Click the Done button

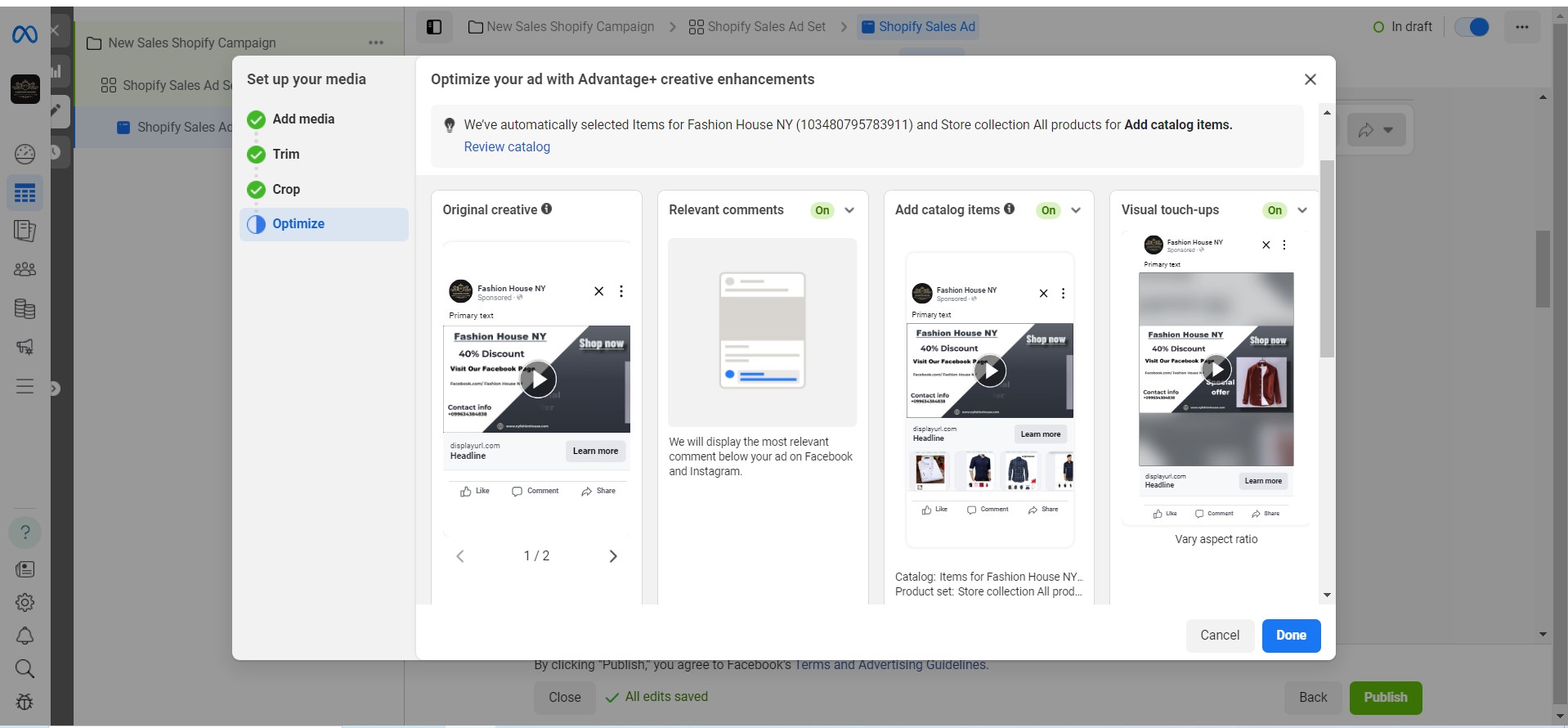1291,636
